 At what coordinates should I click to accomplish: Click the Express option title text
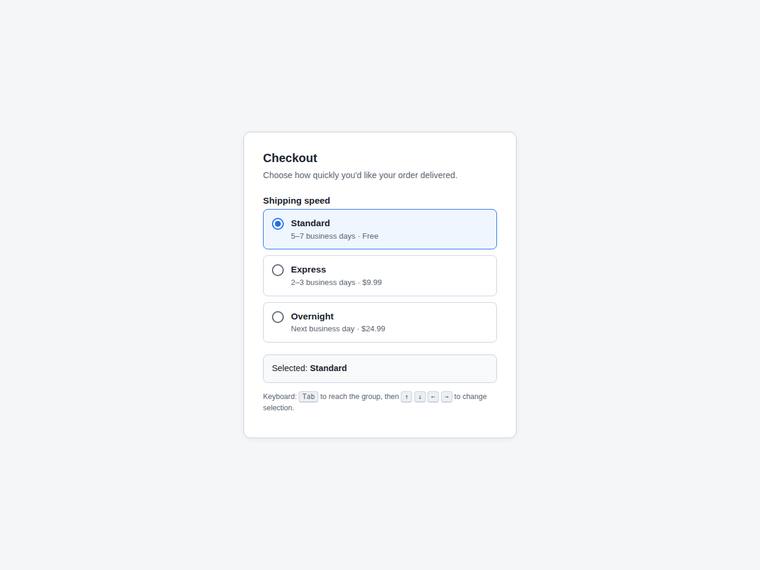pyautogui.click(x=308, y=269)
